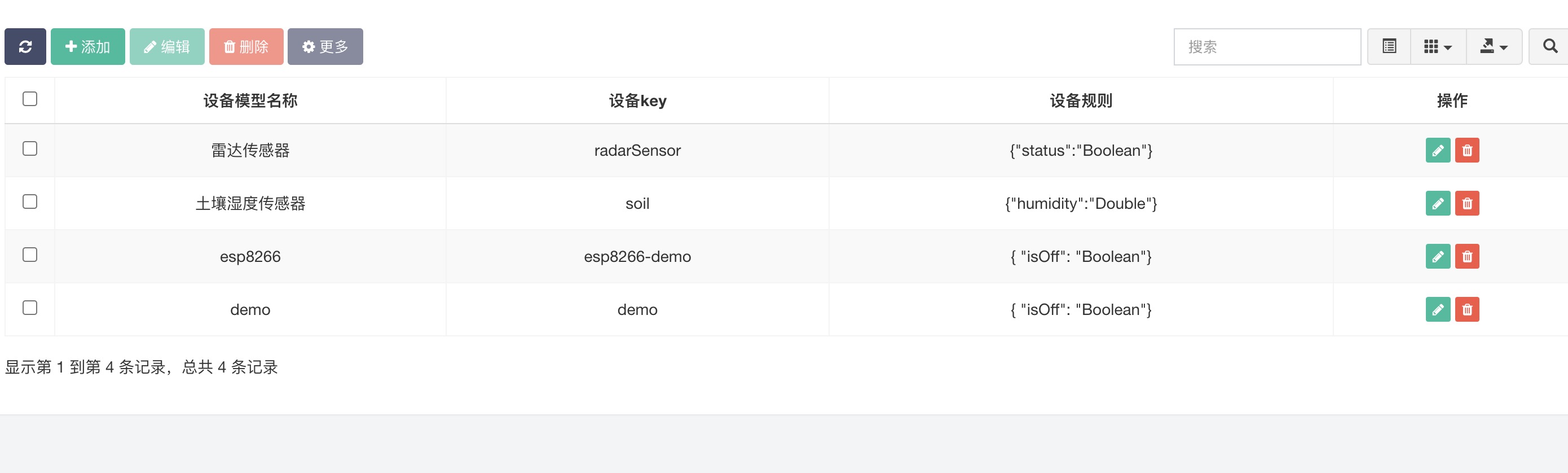Screen dimensions: 1568x473
Task: Delete the esp8266 row using trash icon
Action: (x=1467, y=256)
